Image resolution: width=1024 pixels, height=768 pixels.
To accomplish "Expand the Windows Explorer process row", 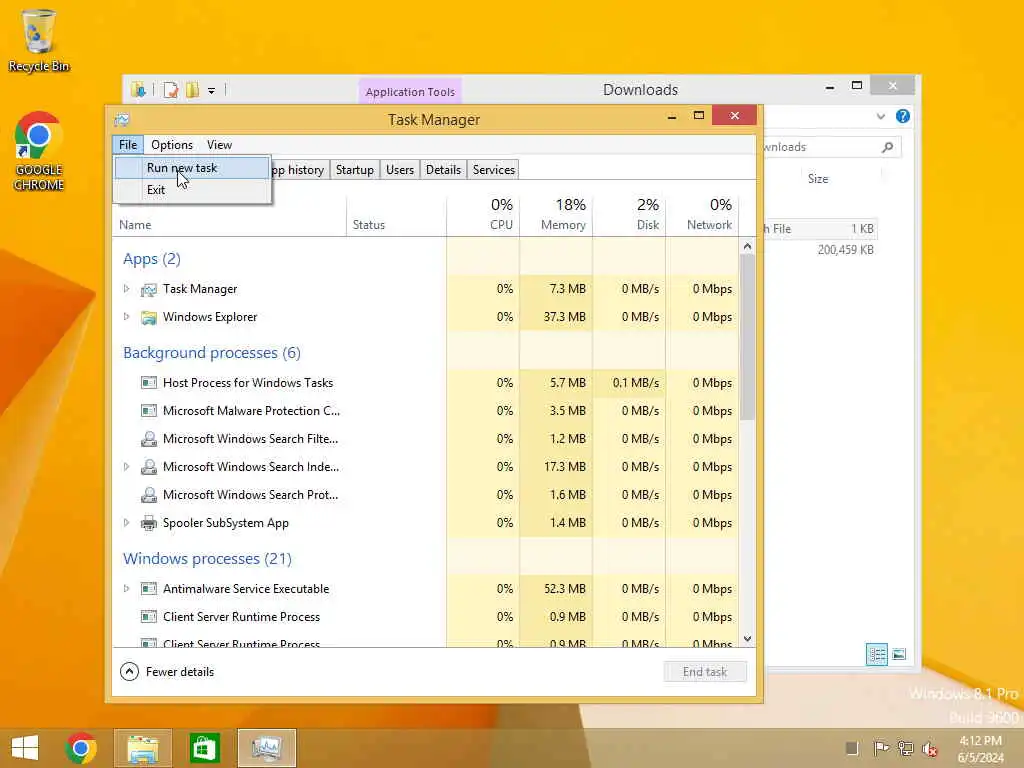I will pyautogui.click(x=127, y=317).
